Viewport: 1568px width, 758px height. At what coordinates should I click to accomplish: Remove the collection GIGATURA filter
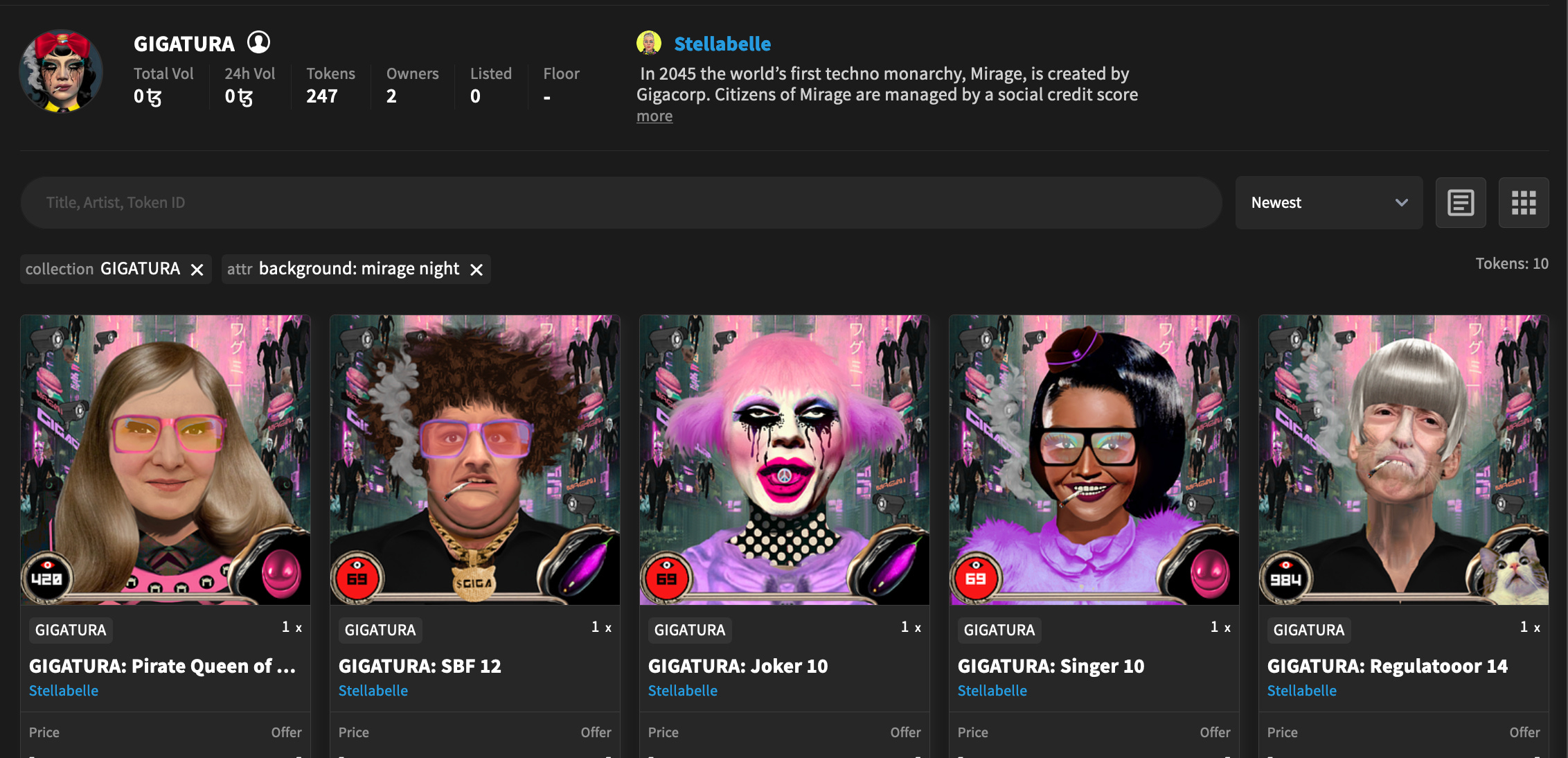[x=197, y=270]
